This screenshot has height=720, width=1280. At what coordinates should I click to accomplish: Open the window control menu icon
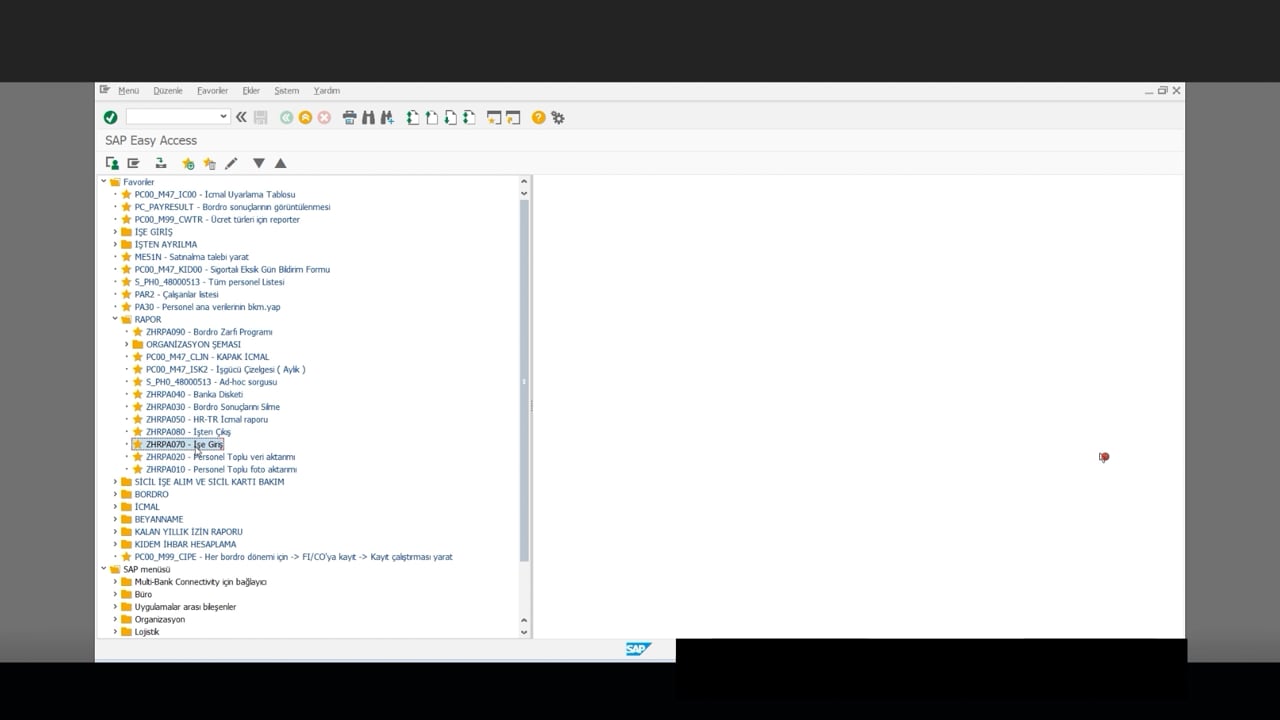pos(105,90)
